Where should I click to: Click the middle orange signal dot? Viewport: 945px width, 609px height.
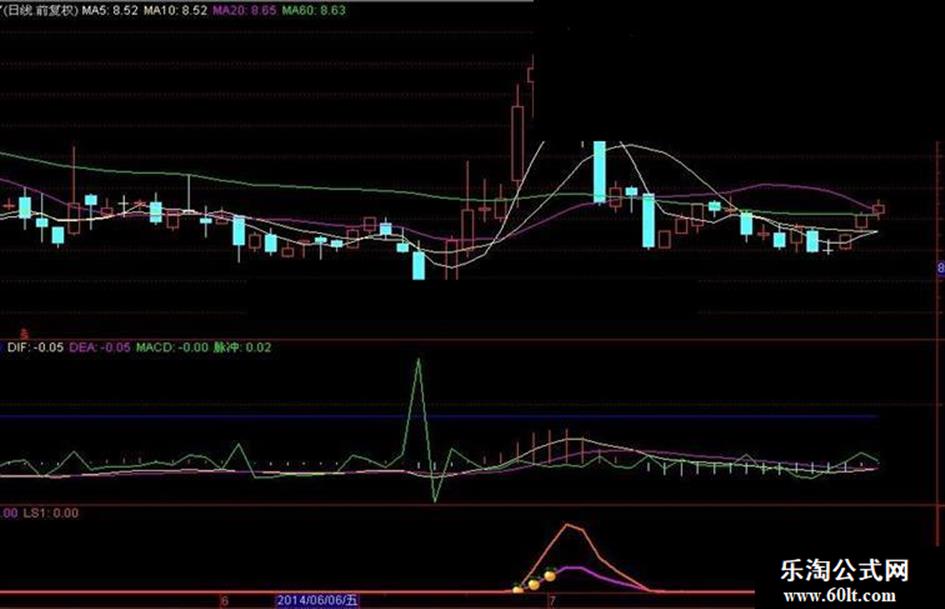534,584
